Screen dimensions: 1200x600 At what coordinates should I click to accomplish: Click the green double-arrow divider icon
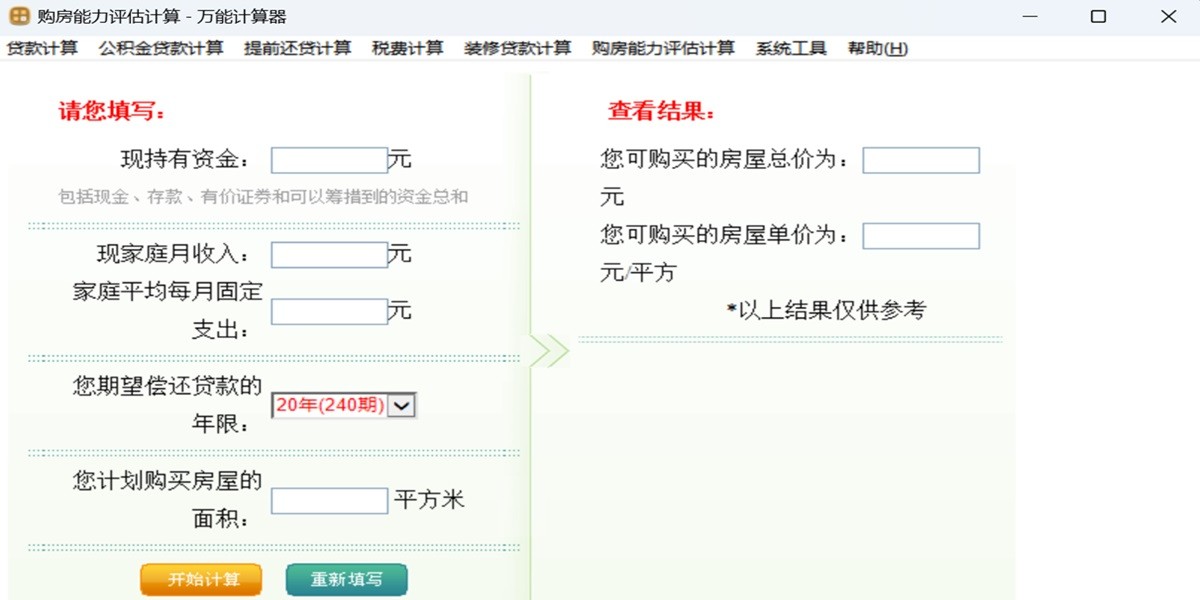pyautogui.click(x=549, y=351)
